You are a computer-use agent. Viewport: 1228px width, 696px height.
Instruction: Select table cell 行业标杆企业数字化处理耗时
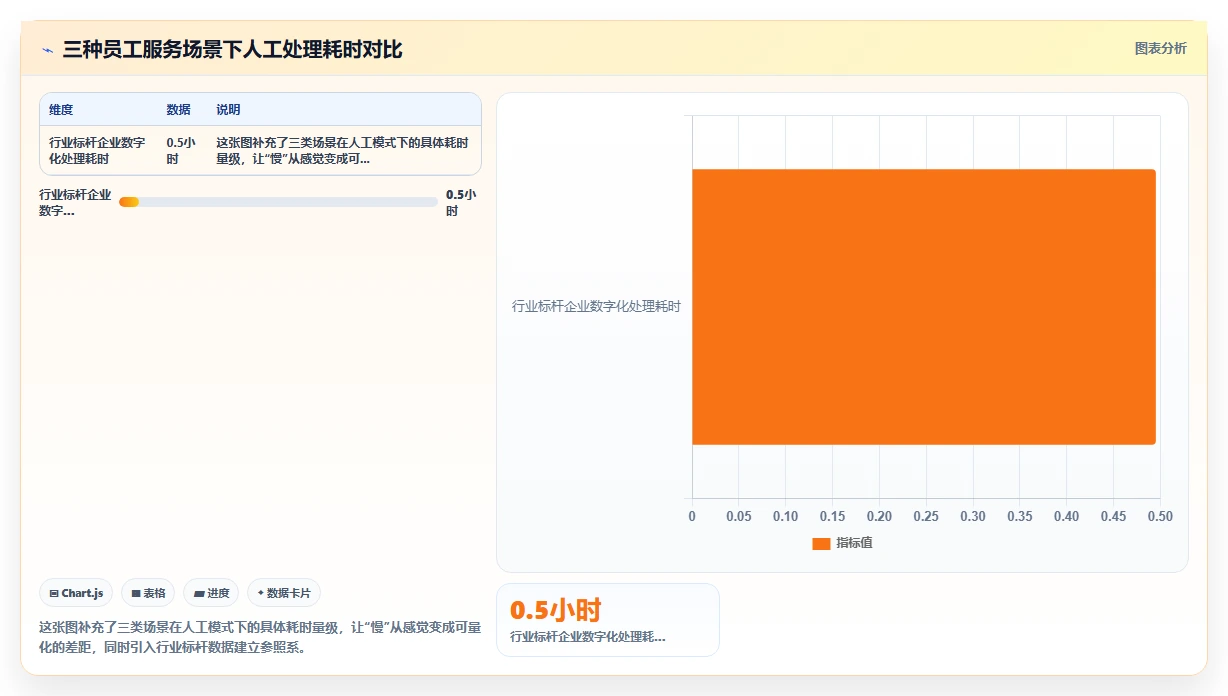click(x=97, y=150)
